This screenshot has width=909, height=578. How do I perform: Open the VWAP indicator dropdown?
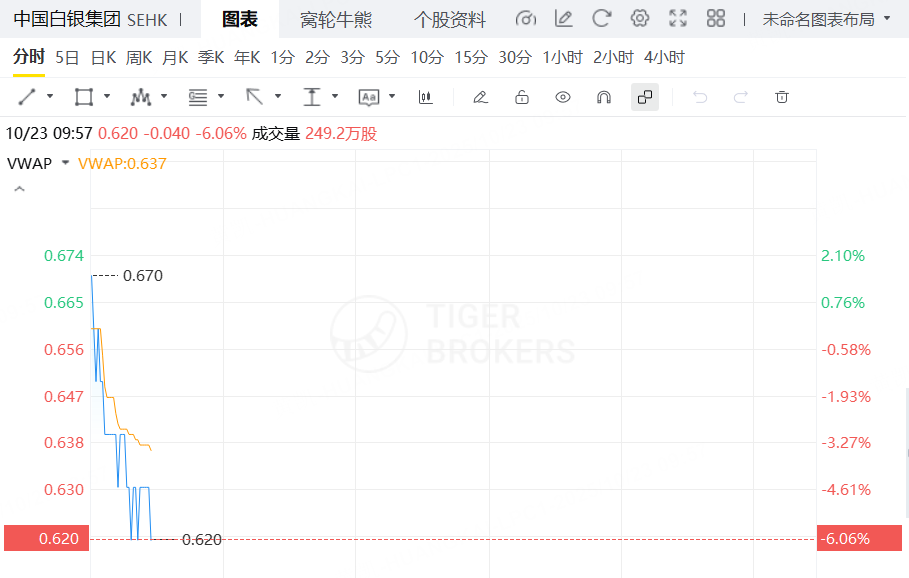point(66,163)
